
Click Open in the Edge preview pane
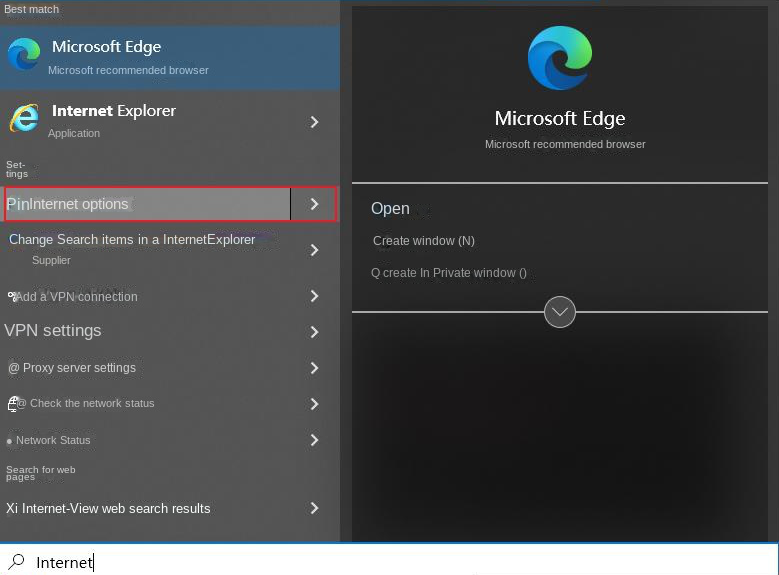pos(390,209)
